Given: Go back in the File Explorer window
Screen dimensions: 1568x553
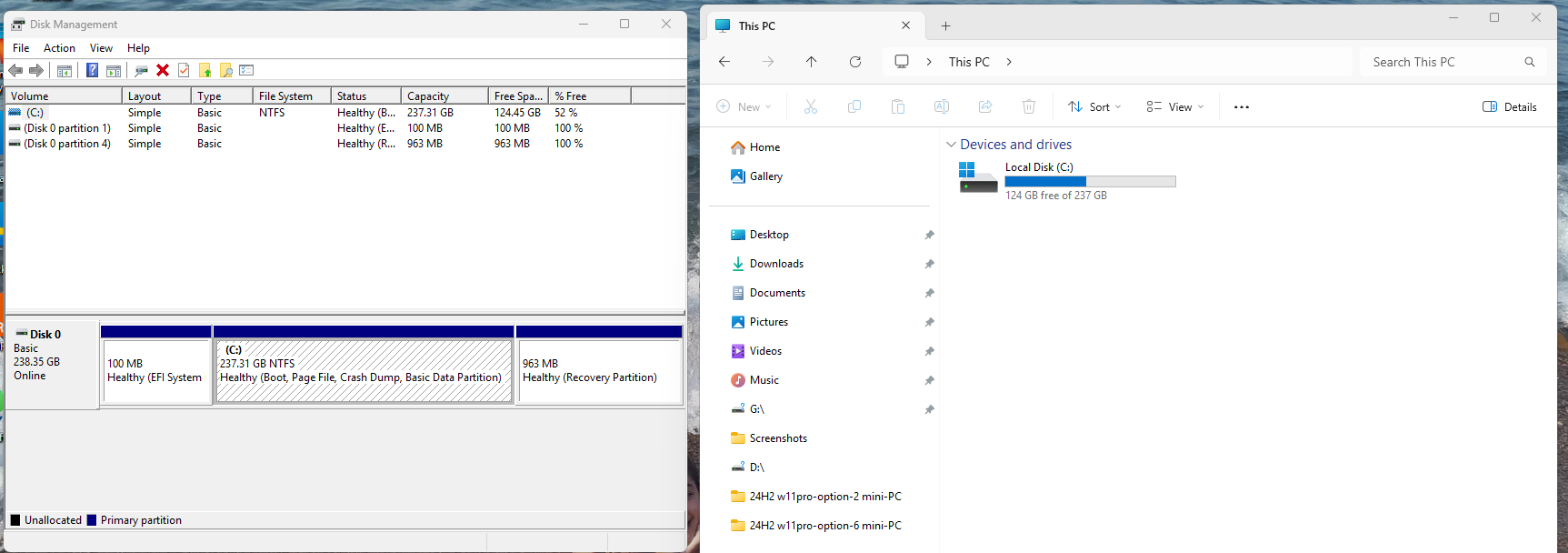Looking at the screenshot, I should tap(724, 62).
